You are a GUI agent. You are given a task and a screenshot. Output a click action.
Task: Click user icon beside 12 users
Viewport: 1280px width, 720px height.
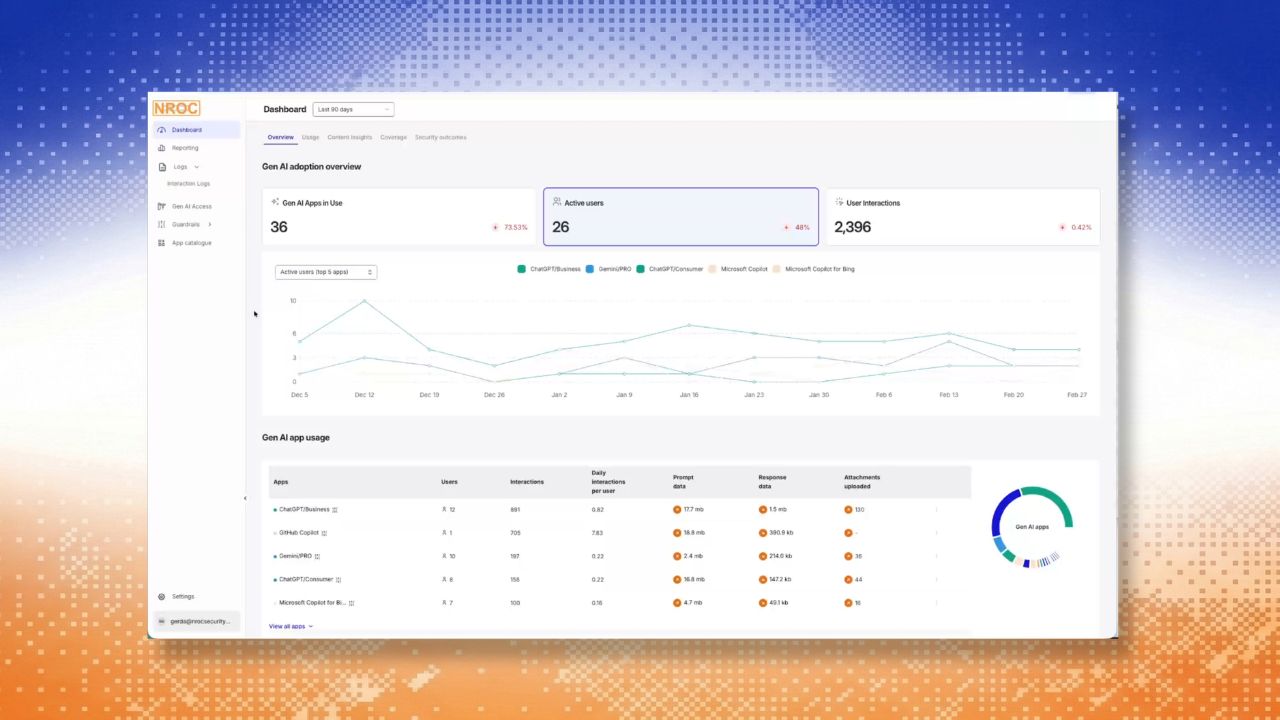[444, 510]
